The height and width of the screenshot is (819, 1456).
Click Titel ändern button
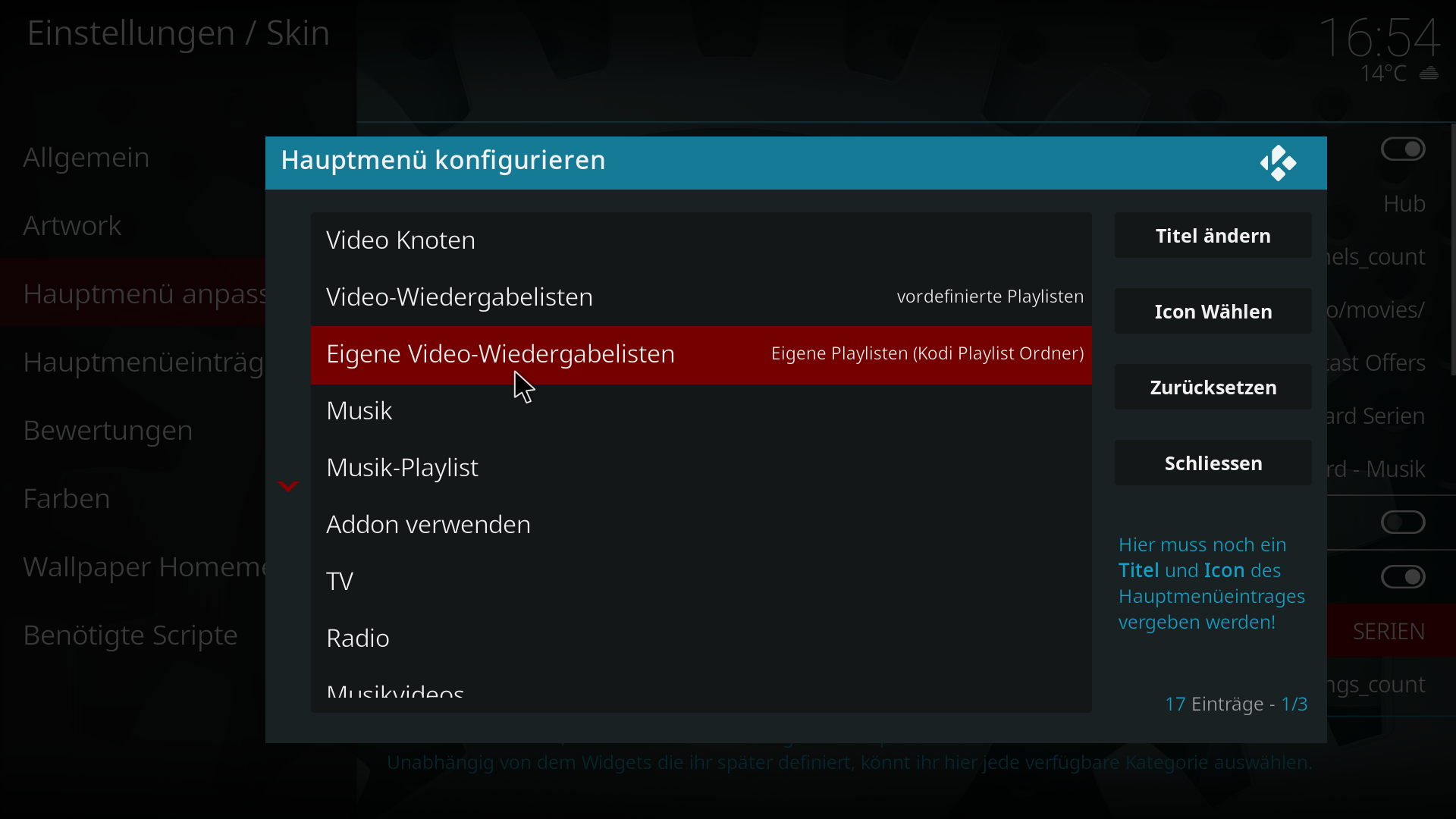click(1213, 236)
